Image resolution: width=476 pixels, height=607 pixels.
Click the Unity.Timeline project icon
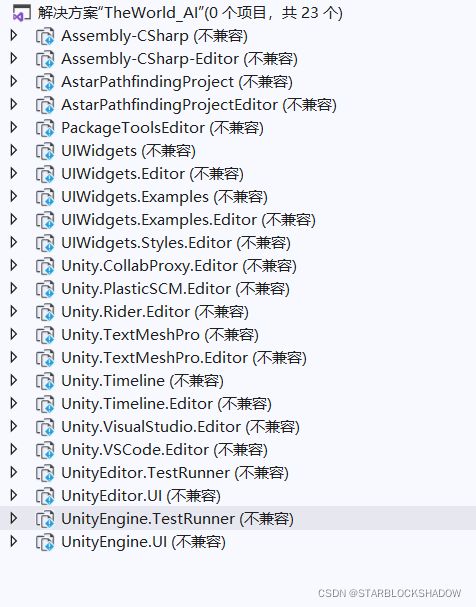pyautogui.click(x=45, y=381)
